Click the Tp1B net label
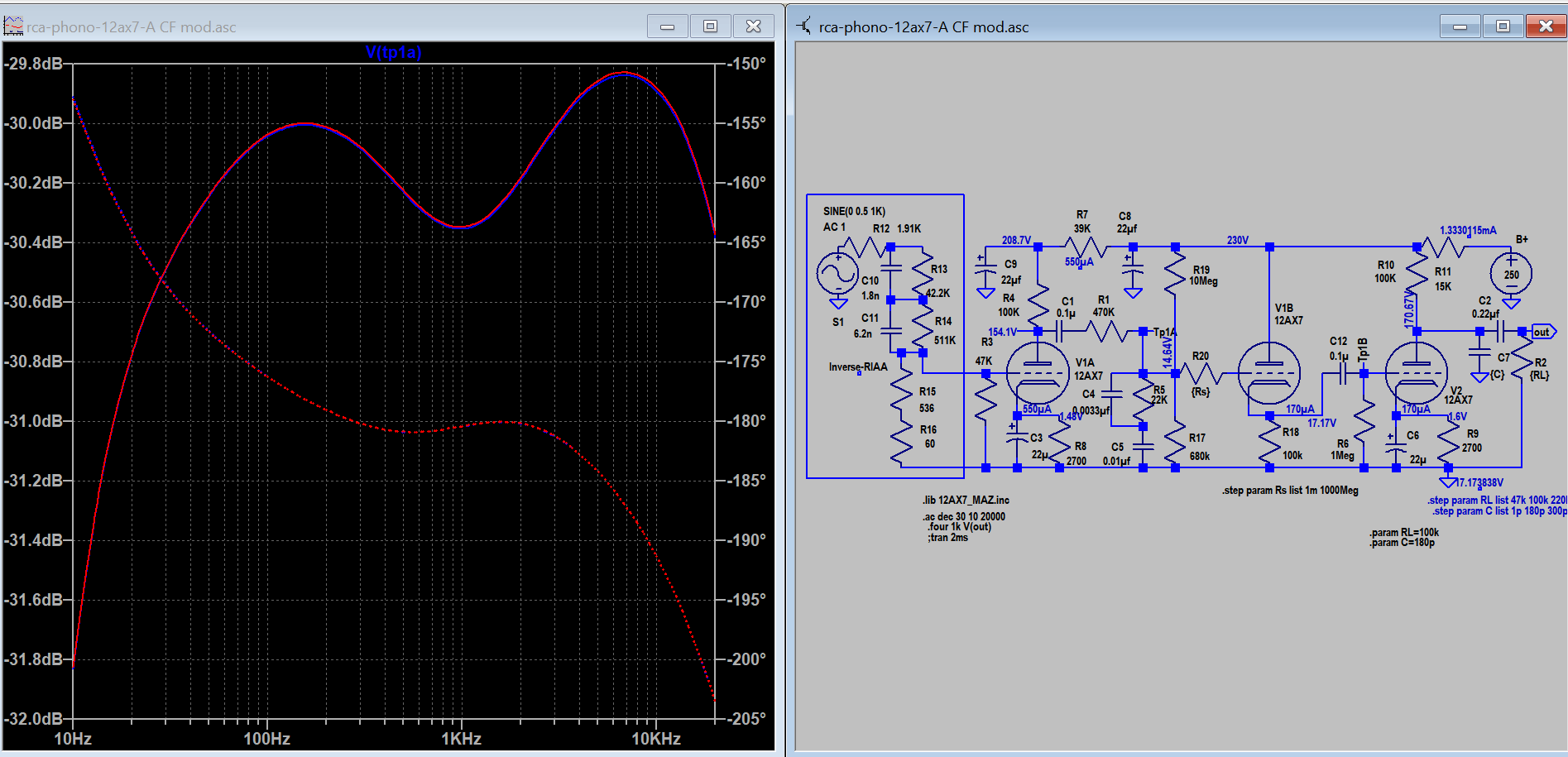1568x757 pixels. 1363,349
